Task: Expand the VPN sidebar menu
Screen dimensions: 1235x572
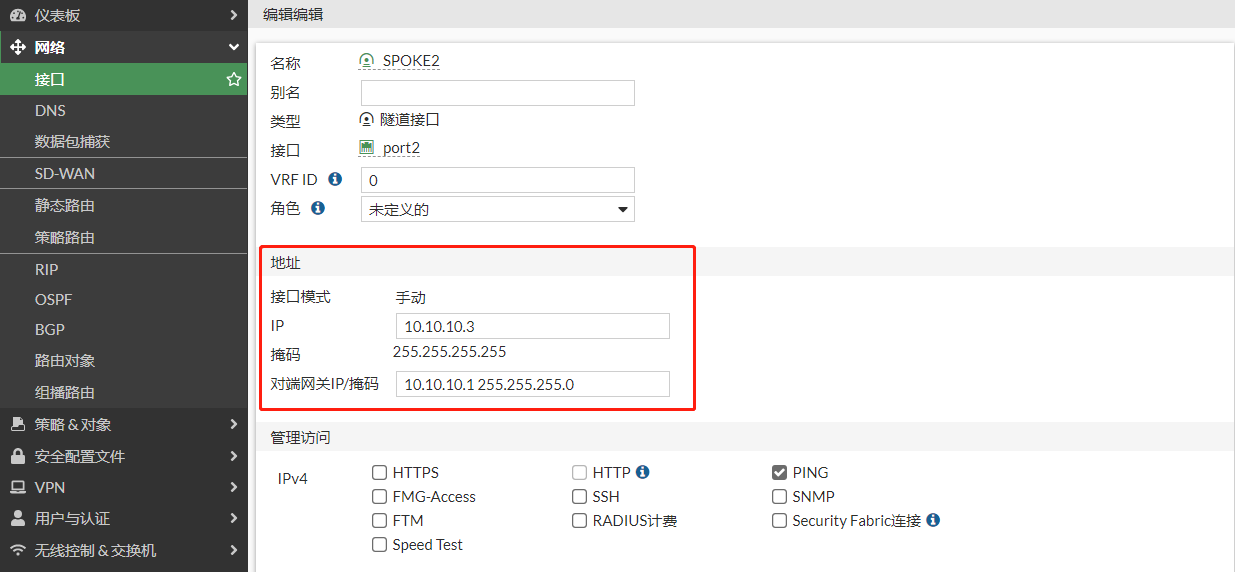Action: point(123,487)
